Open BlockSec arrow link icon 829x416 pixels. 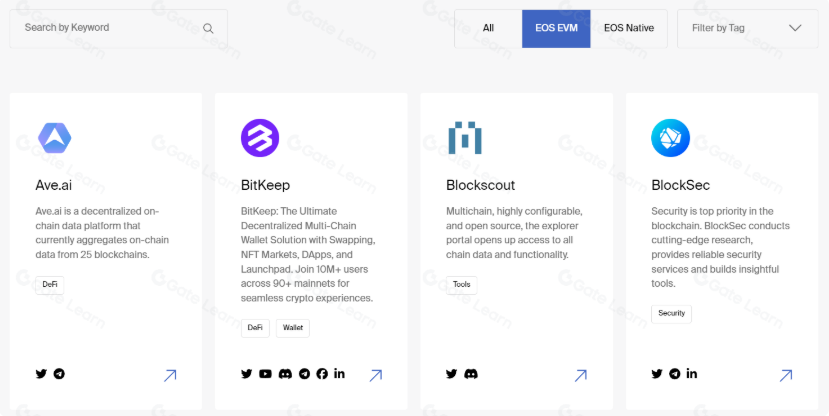coord(786,376)
